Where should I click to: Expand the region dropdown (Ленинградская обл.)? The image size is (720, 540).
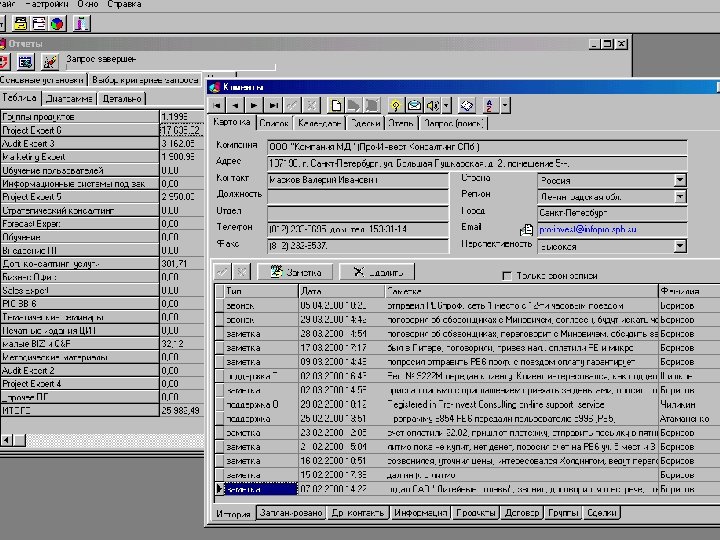[679, 197]
